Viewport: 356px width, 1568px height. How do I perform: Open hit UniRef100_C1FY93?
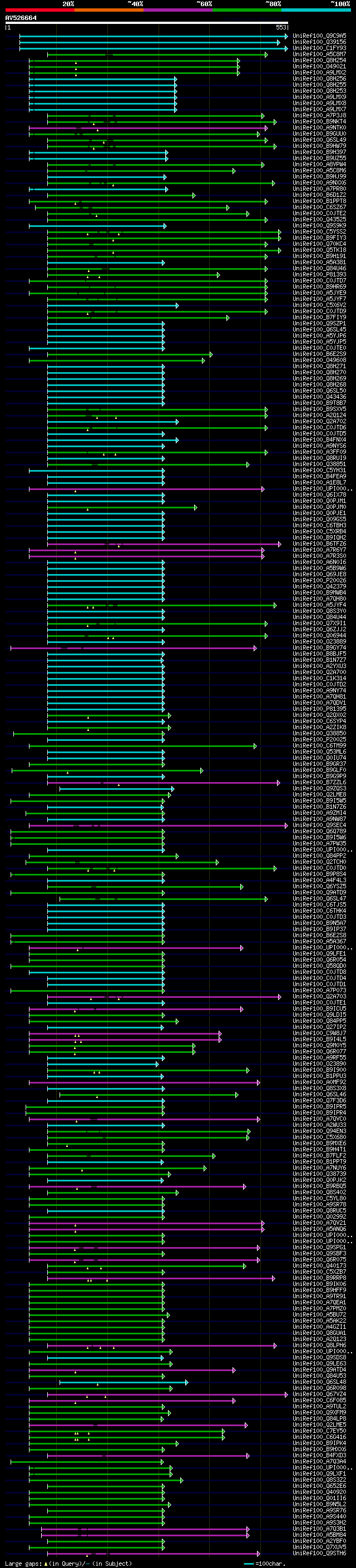pos(319,48)
